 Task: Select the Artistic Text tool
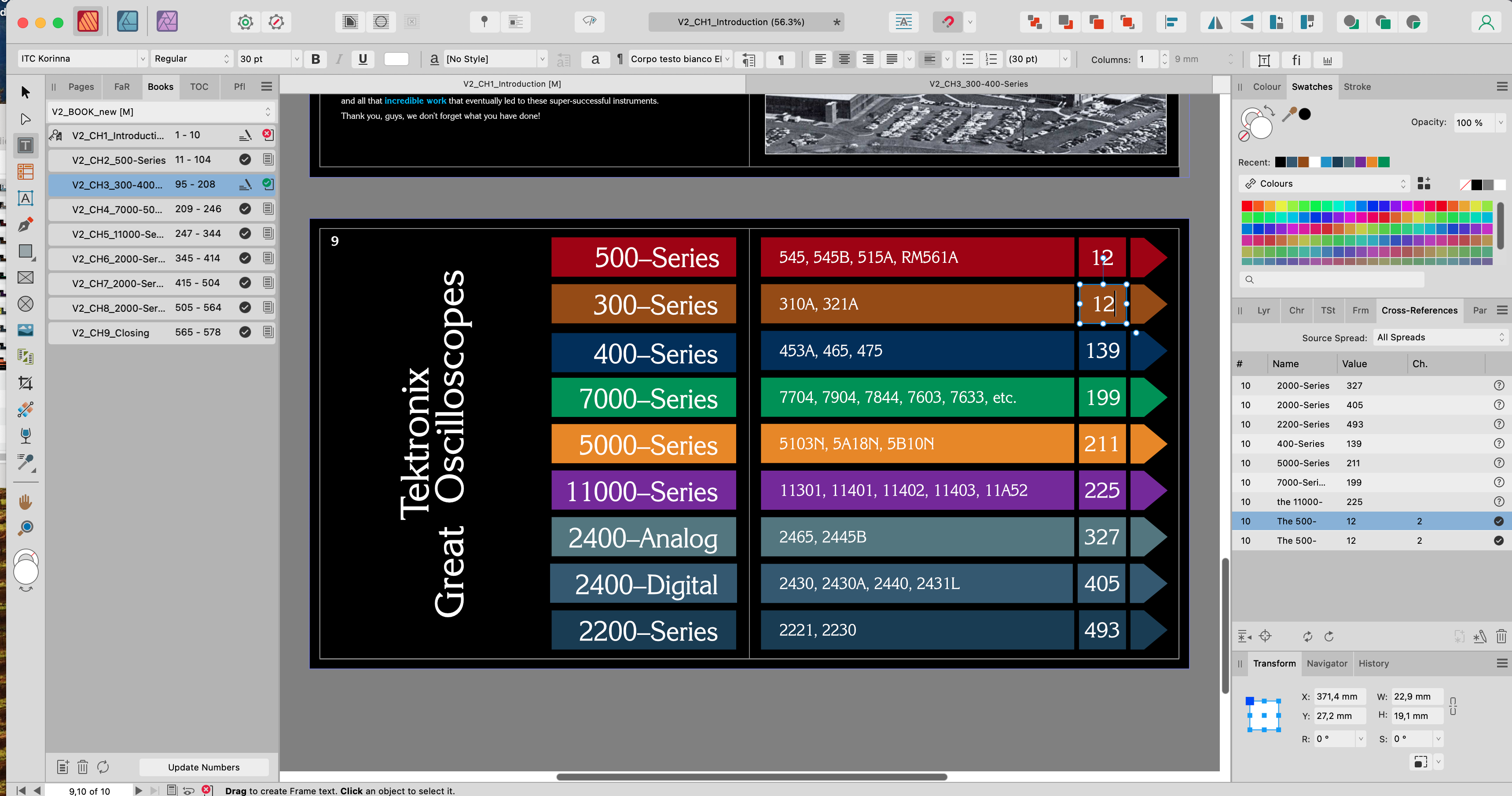point(25,198)
